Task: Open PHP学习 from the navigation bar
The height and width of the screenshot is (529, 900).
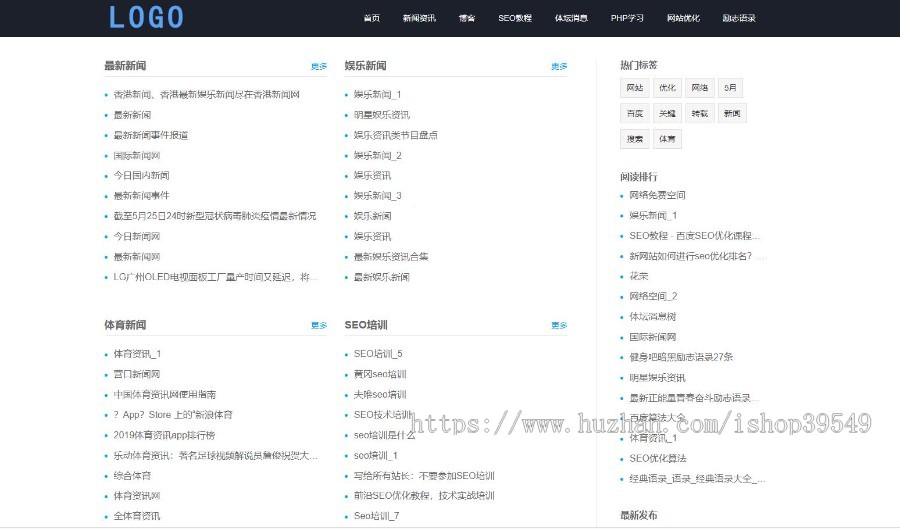Action: pyautogui.click(x=627, y=18)
